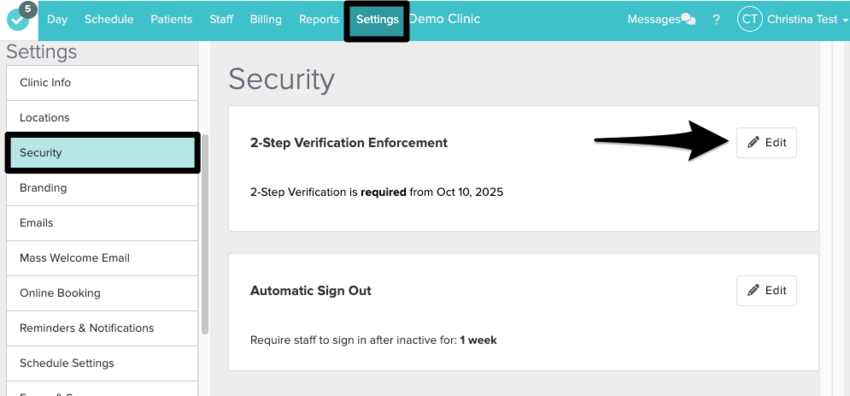Open the Messages chat bubbles icon
Viewport: 850px width, 396px height.
(x=688, y=20)
